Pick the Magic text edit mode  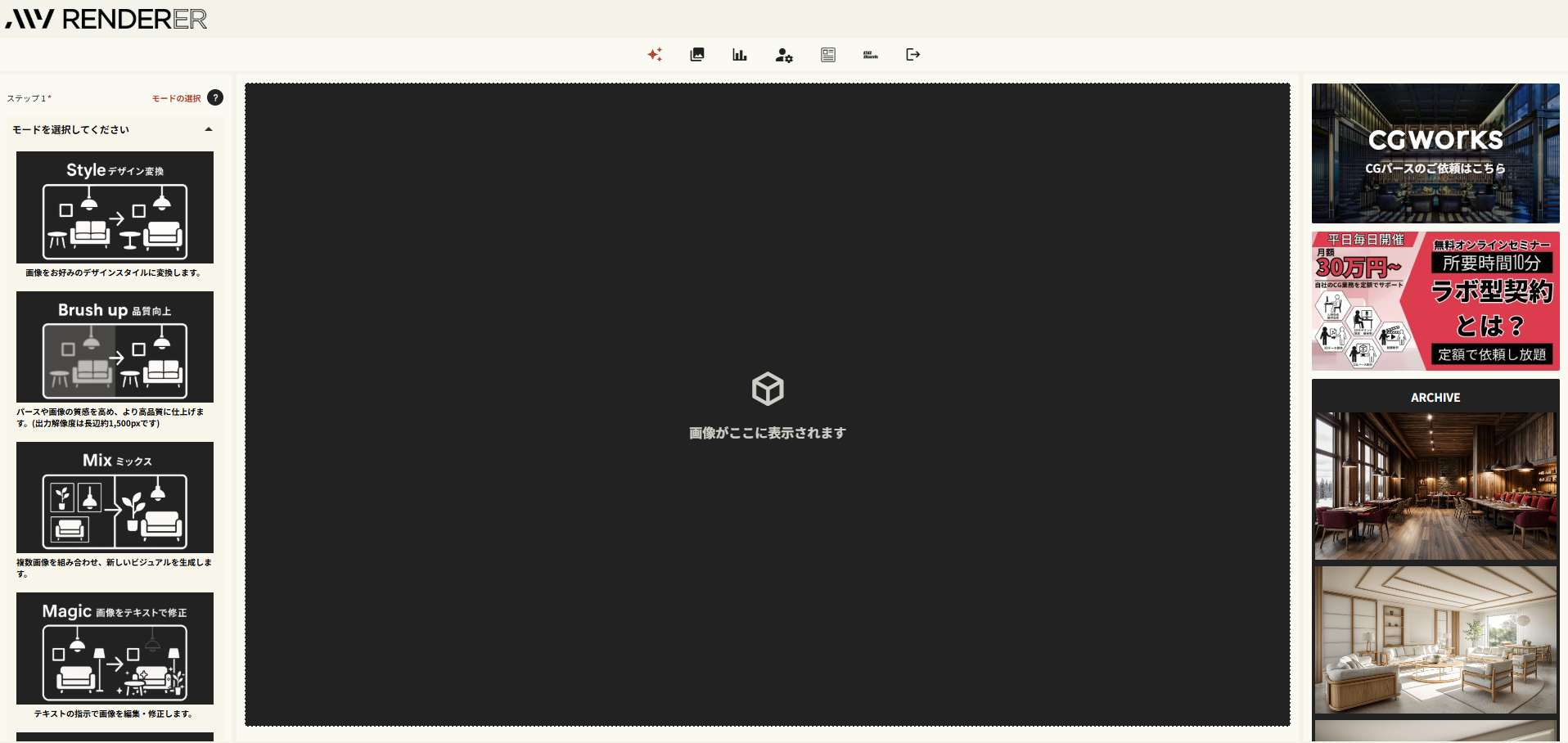click(115, 648)
